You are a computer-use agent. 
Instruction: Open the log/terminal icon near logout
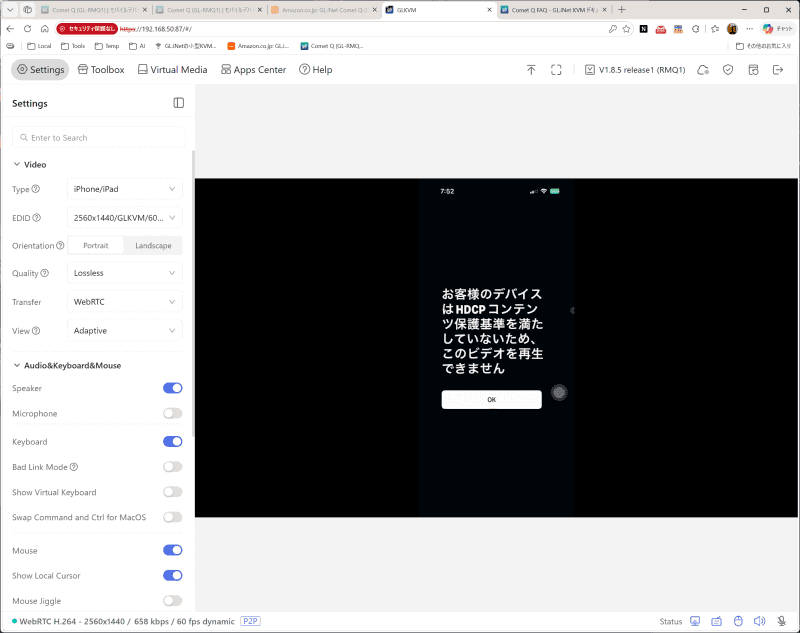(754, 70)
